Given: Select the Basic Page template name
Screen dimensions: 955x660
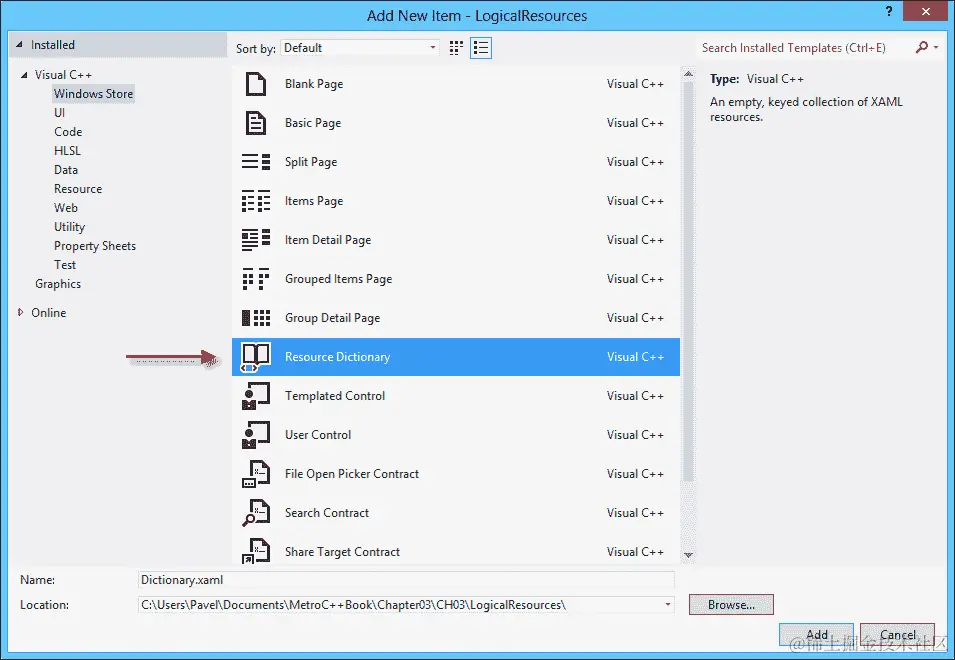Looking at the screenshot, I should pos(313,123).
